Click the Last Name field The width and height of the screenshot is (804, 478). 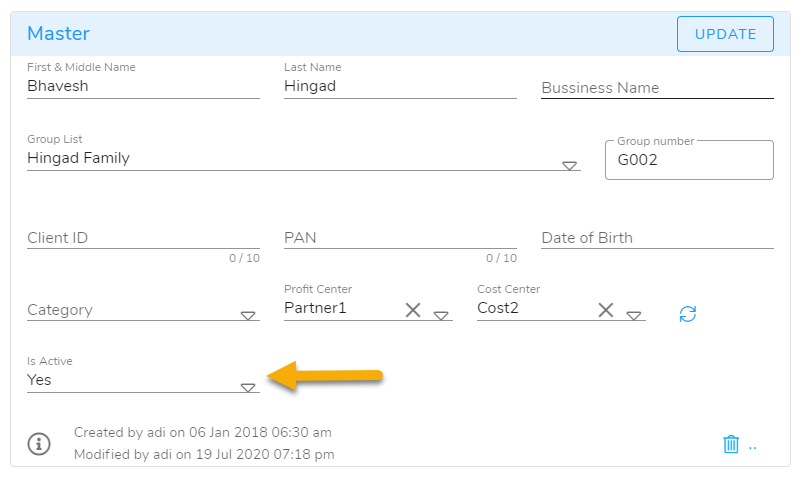(x=399, y=86)
